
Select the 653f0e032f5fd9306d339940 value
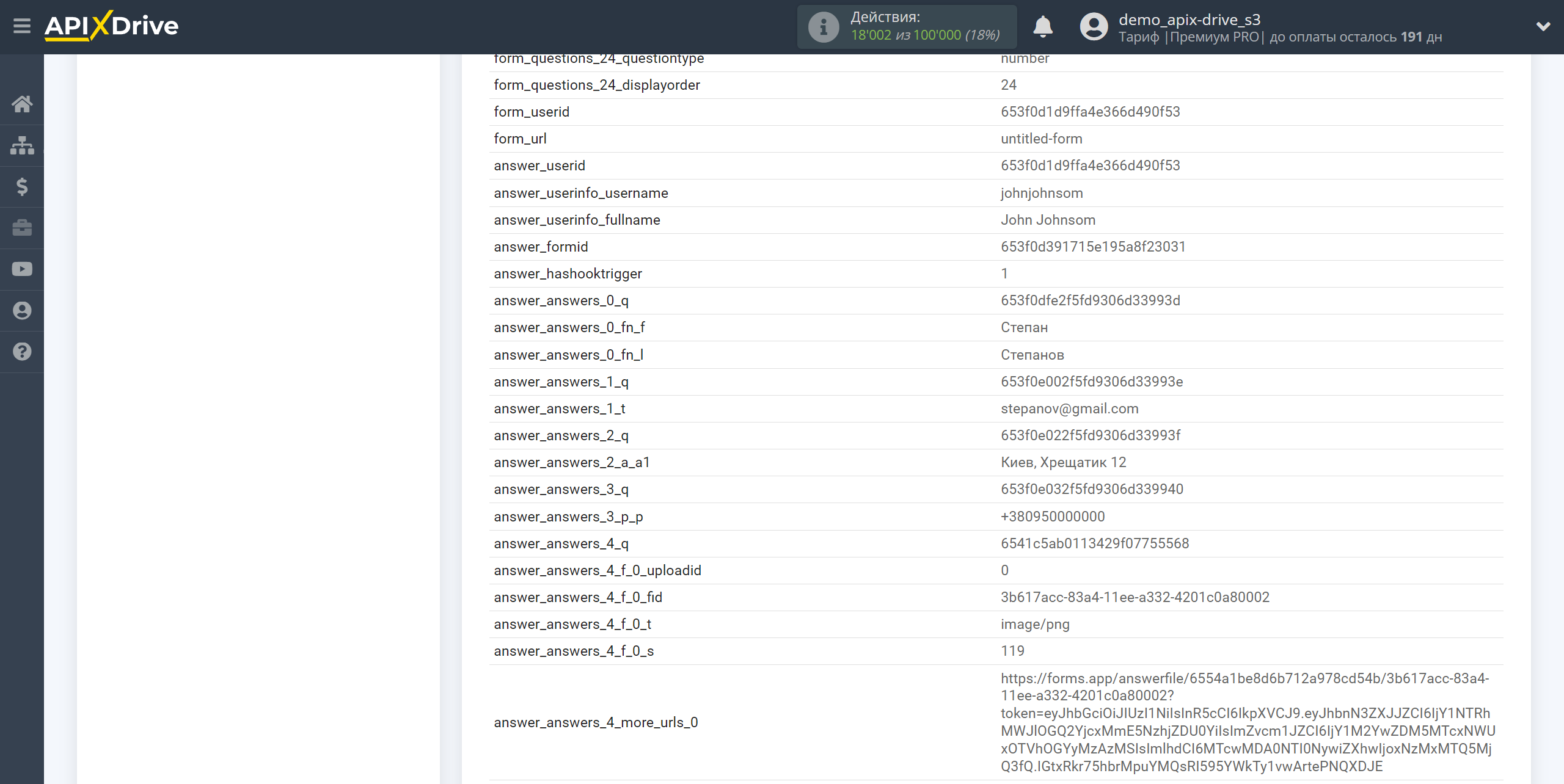pyautogui.click(x=1092, y=489)
